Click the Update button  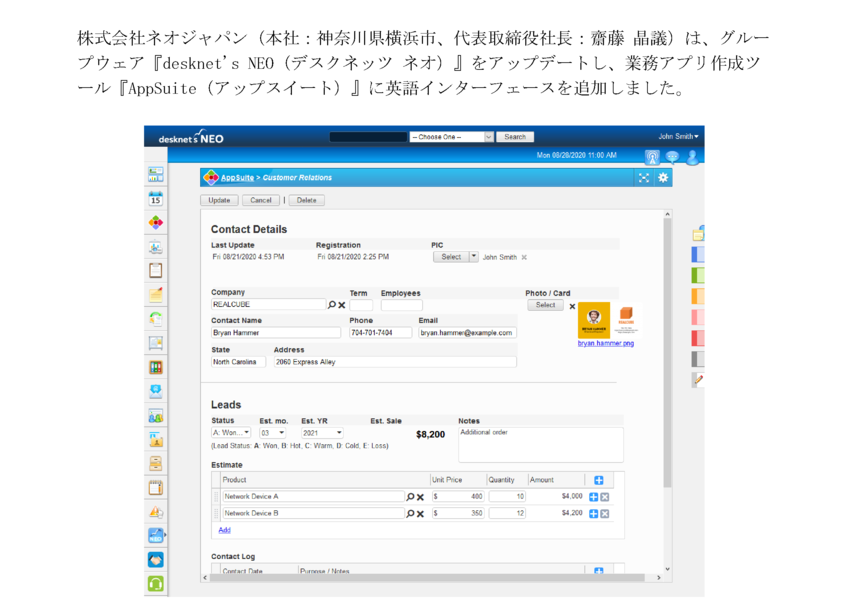(219, 200)
